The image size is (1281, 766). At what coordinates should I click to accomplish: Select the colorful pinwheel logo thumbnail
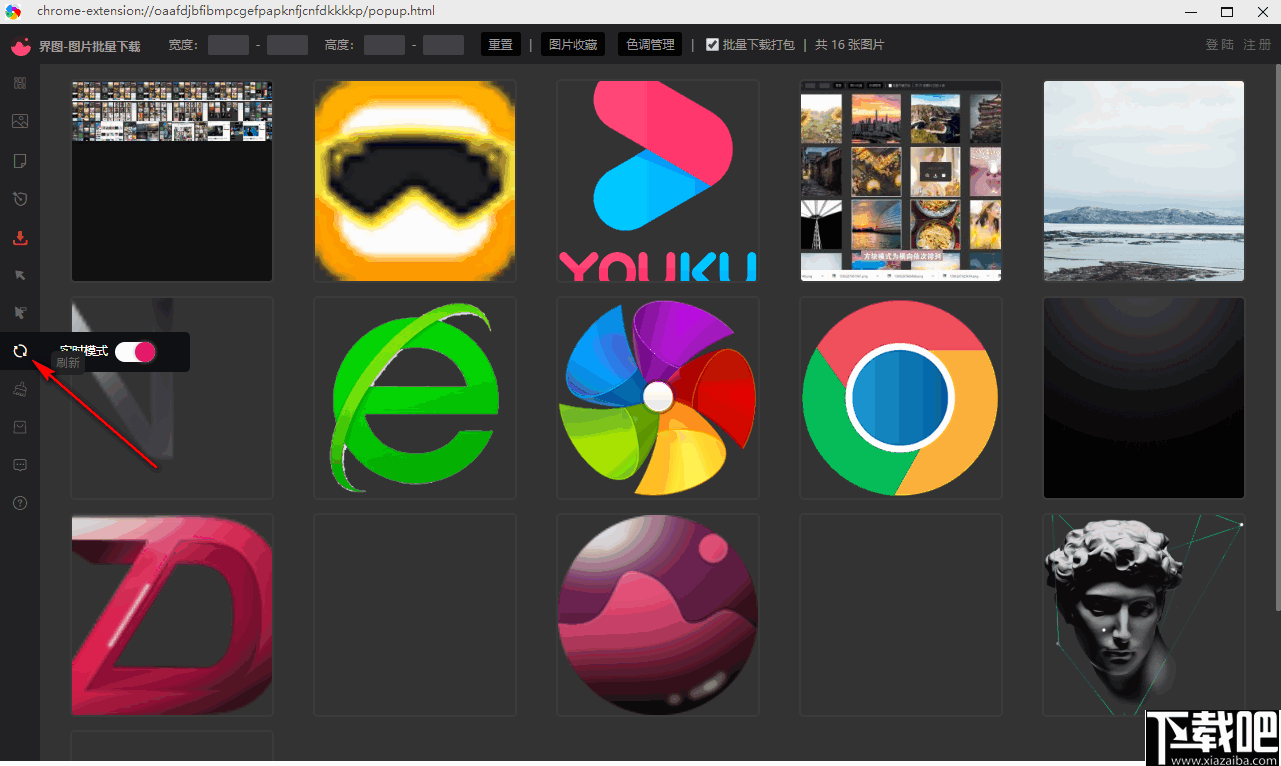tap(658, 398)
